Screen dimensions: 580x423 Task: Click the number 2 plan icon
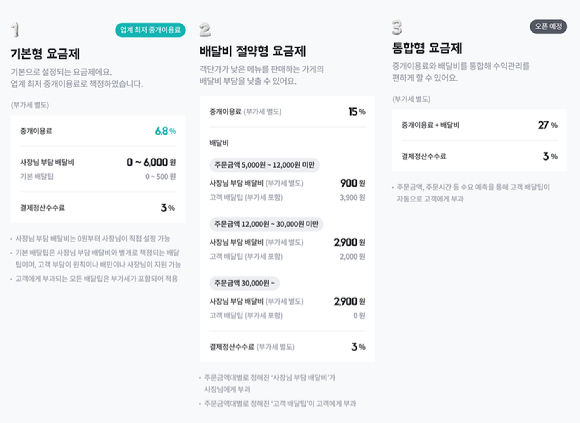[205, 30]
